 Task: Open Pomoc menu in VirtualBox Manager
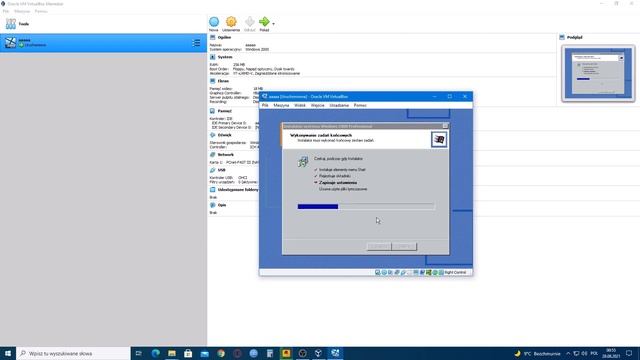pyautogui.click(x=41, y=11)
